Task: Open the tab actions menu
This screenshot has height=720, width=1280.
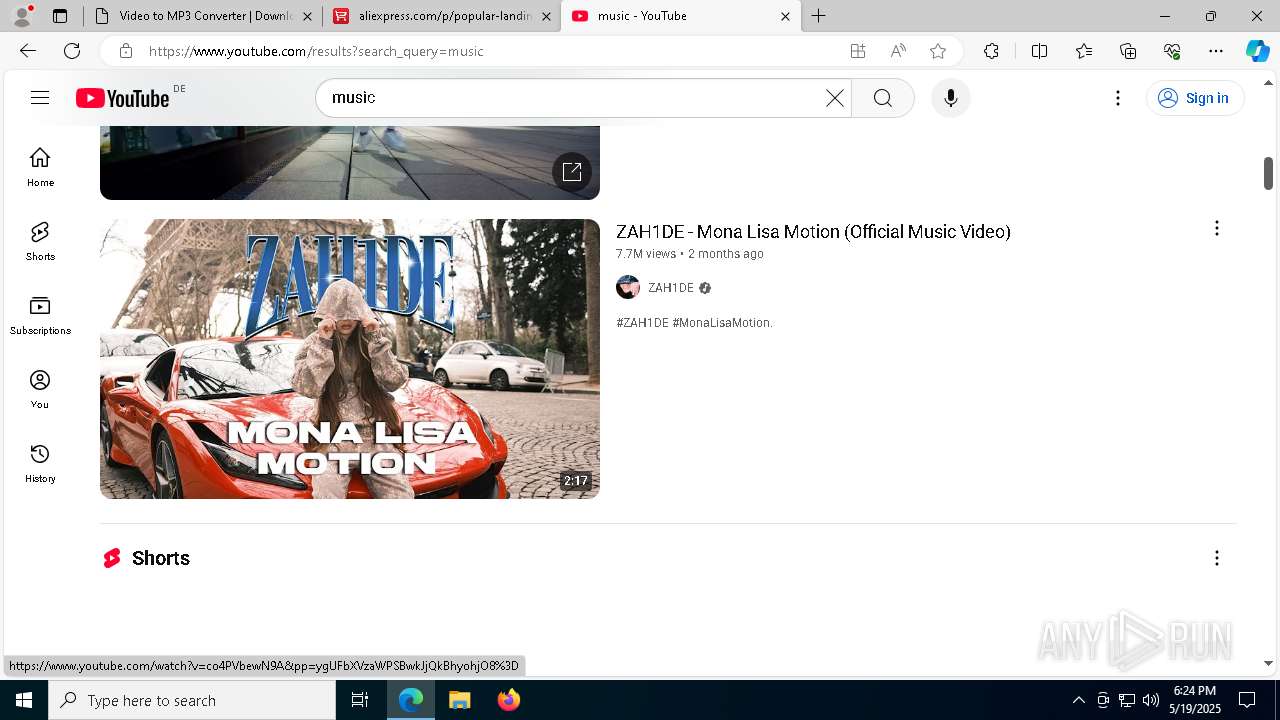Action: tap(60, 16)
